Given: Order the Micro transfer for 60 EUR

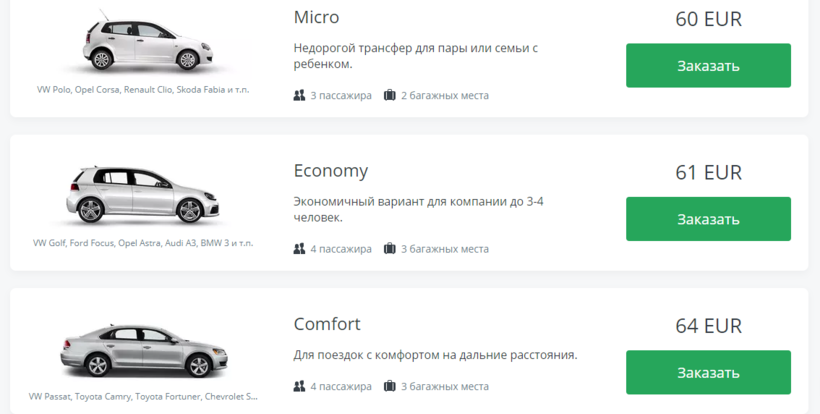Looking at the screenshot, I should point(708,65).
